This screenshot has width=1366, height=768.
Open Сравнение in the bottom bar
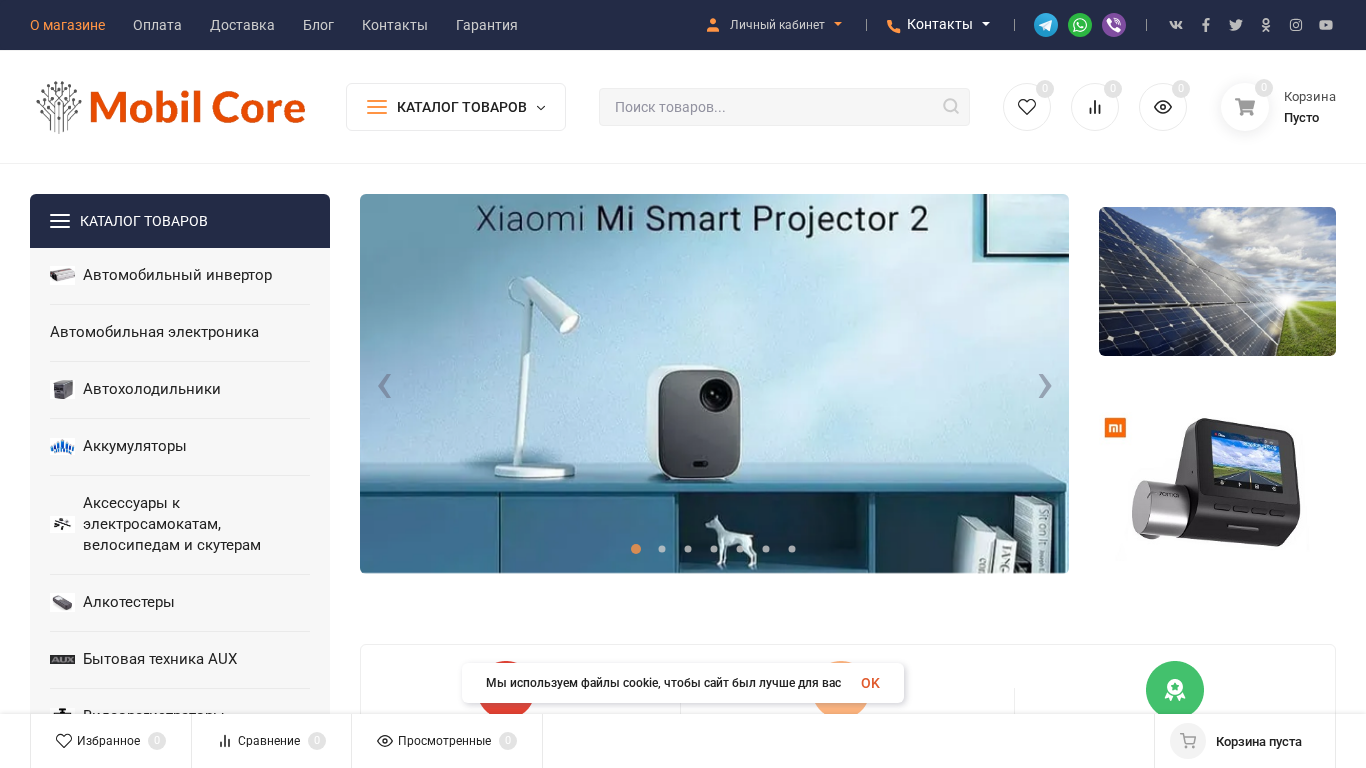(271, 741)
